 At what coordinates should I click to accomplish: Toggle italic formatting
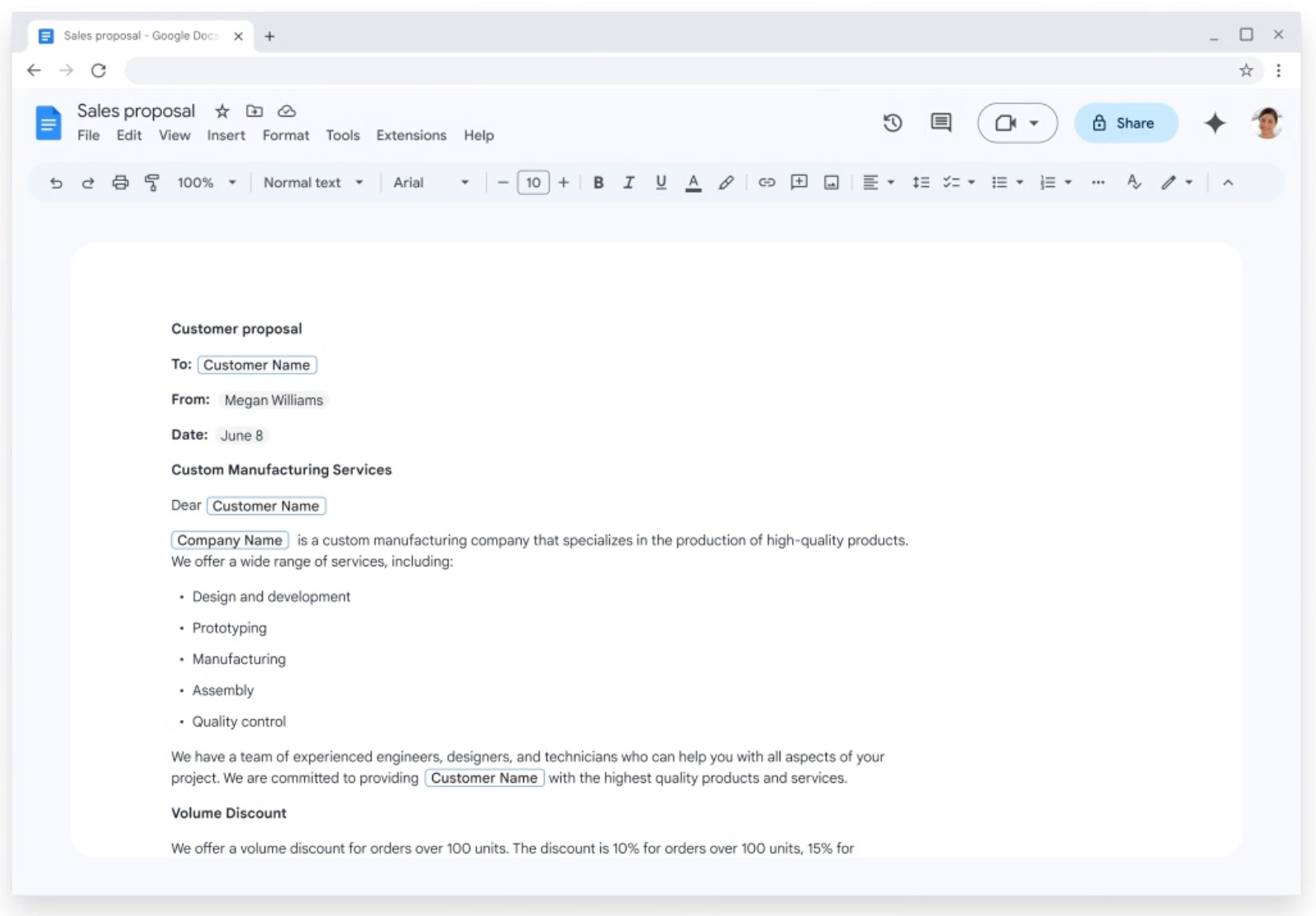(x=629, y=183)
